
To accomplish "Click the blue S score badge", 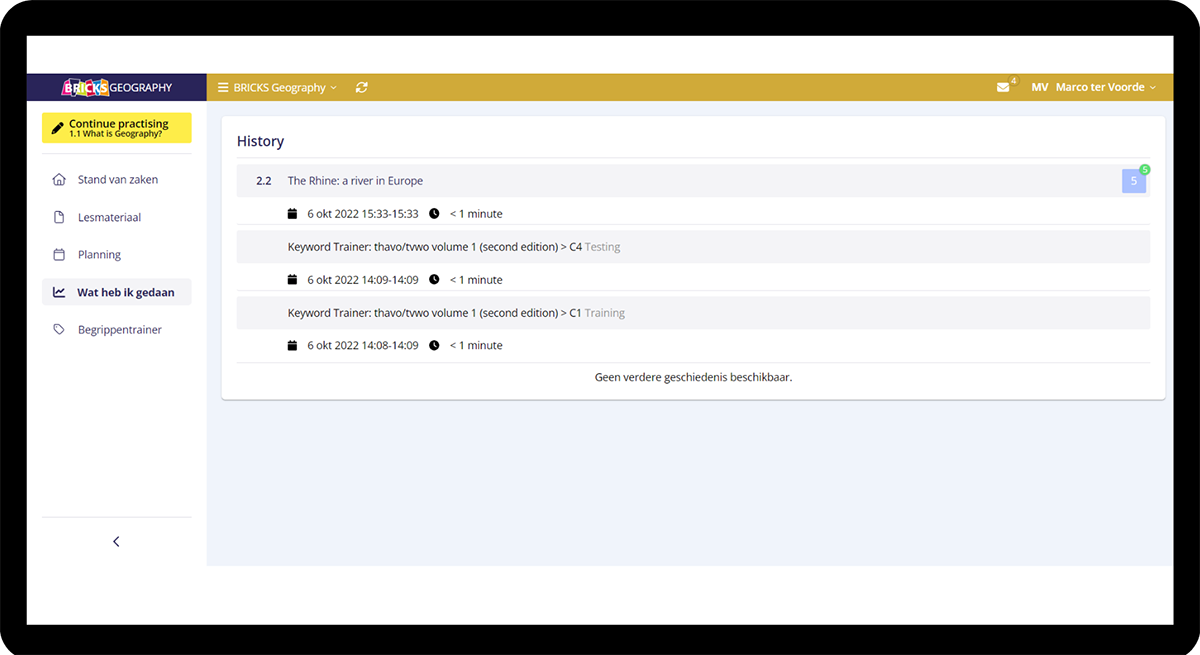I will tap(1133, 181).
